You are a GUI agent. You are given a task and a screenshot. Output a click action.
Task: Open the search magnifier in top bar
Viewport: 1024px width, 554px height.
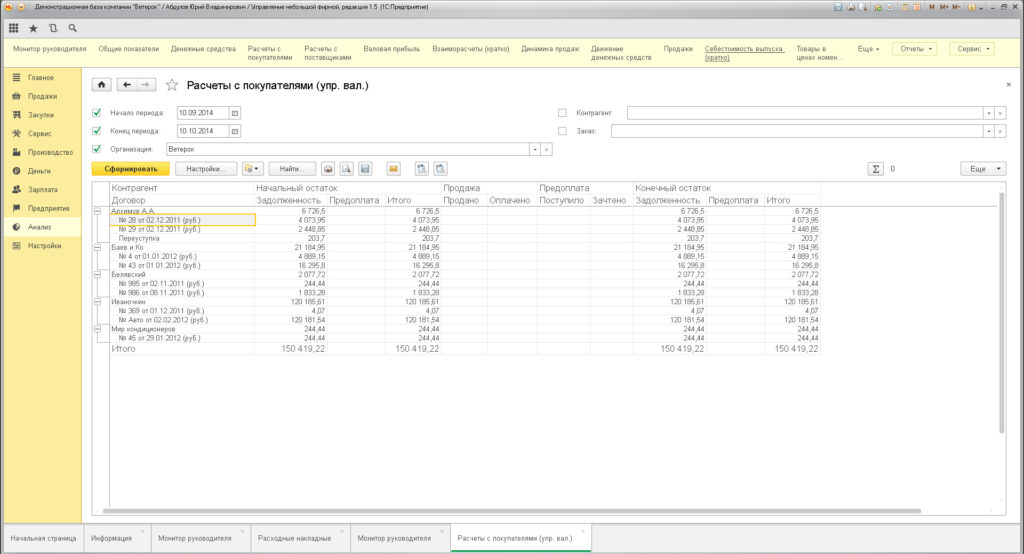pyautogui.click(x=72, y=28)
